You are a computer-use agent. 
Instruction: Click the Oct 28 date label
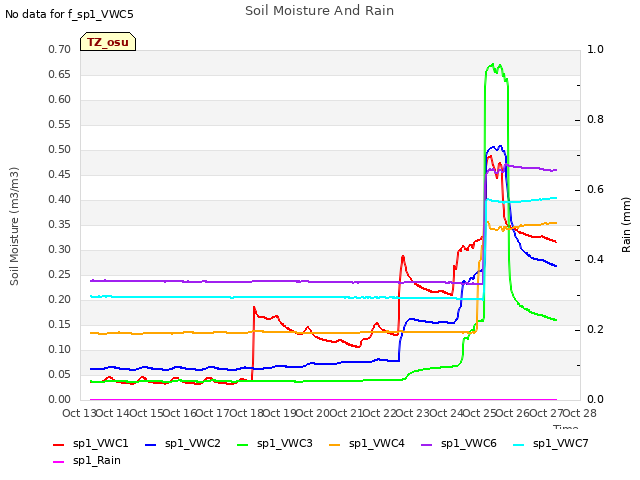[580, 413]
